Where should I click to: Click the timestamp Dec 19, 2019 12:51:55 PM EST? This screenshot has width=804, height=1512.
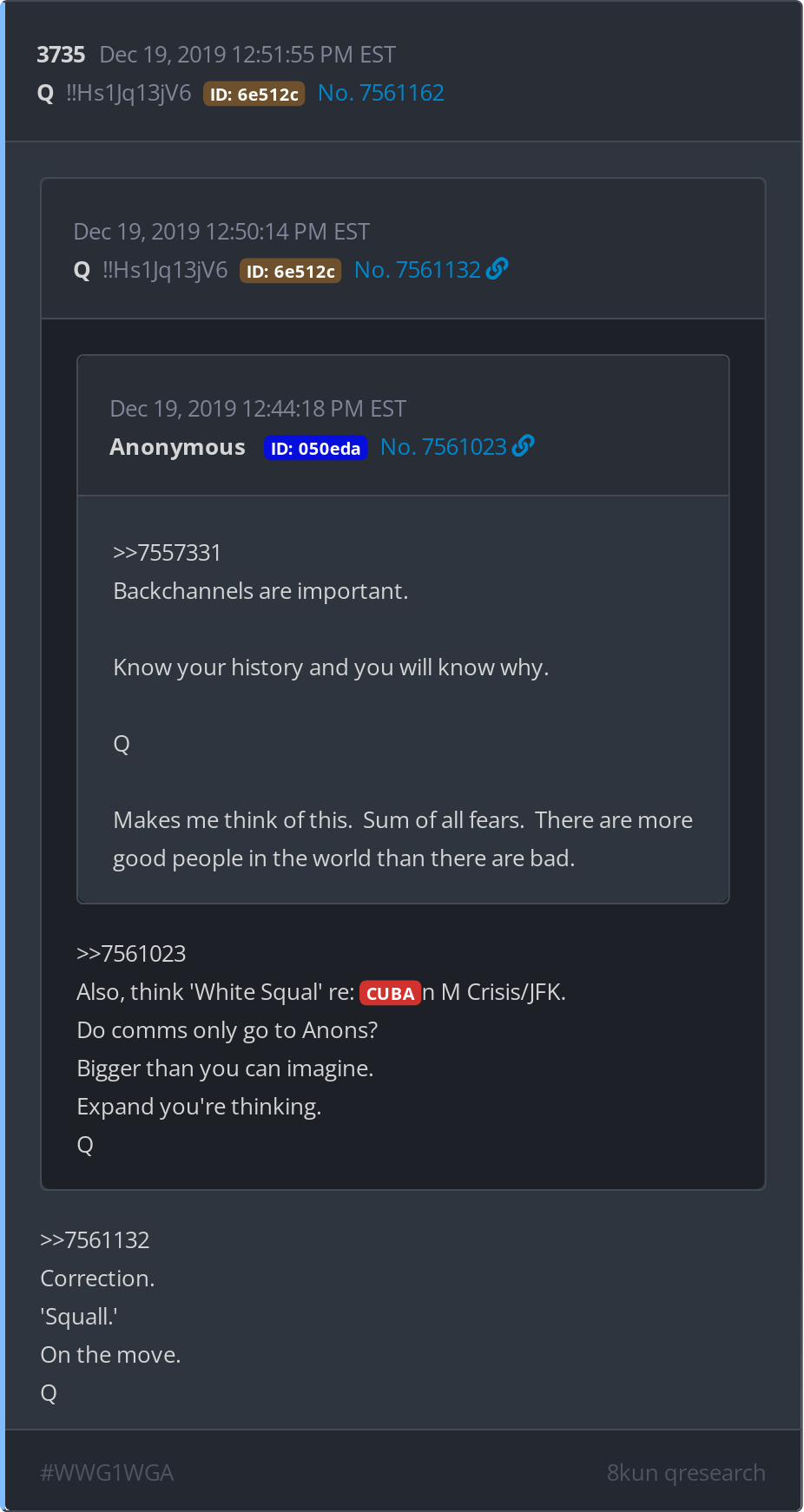(x=247, y=55)
